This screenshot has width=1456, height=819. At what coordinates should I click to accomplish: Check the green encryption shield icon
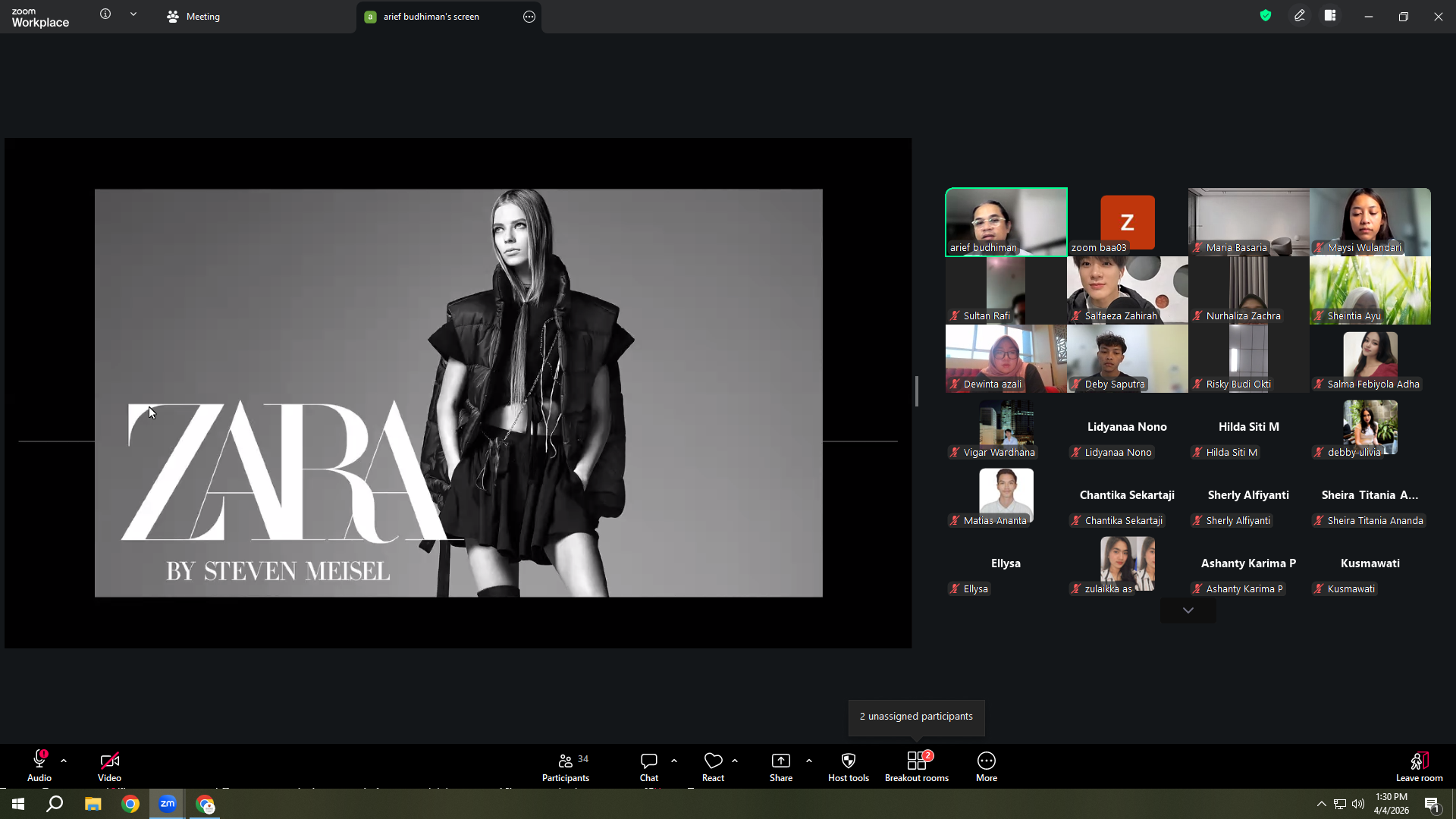pos(1266,16)
